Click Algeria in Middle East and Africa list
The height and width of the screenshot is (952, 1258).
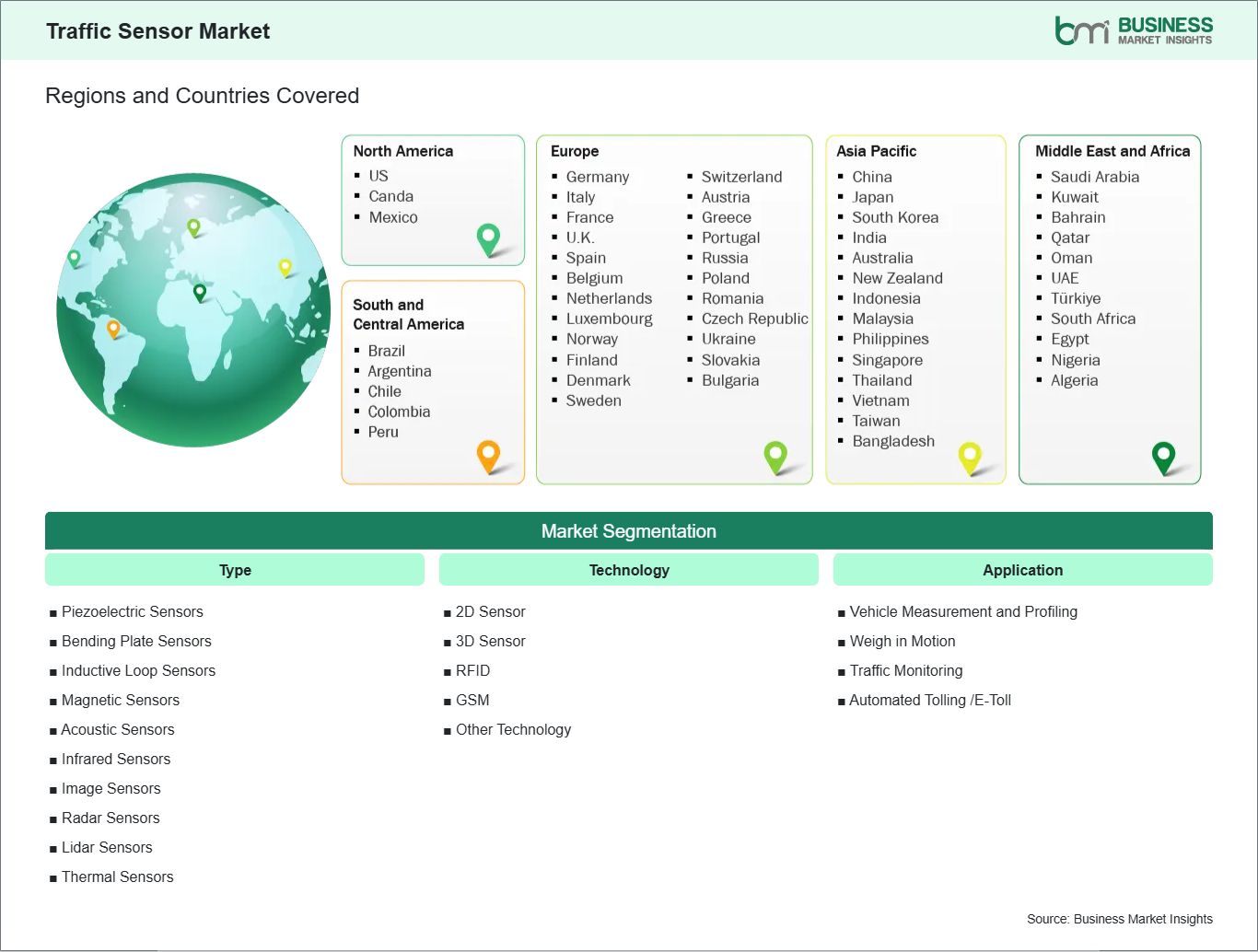(x=1075, y=380)
